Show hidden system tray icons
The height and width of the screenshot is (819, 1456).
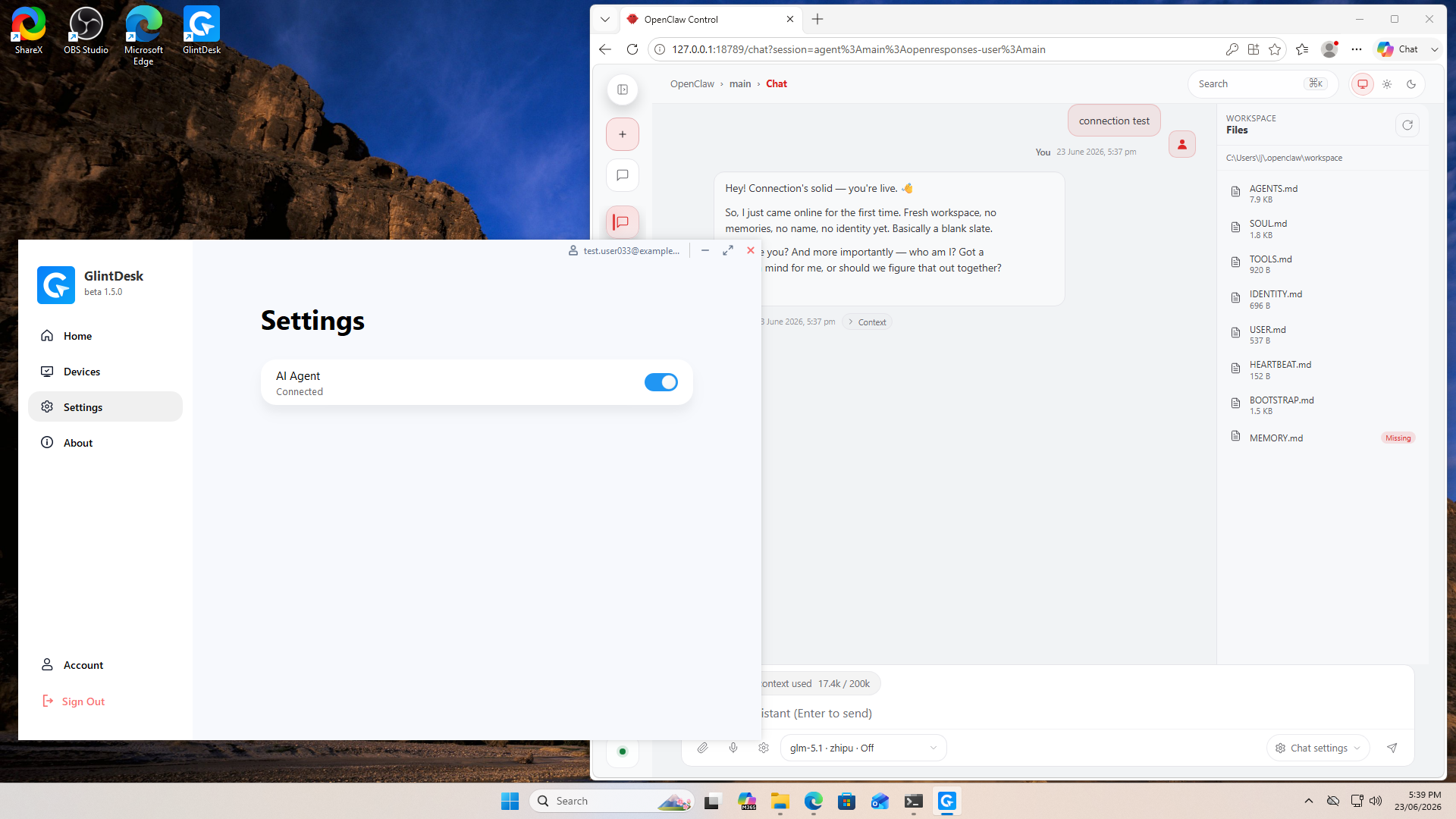point(1309,801)
